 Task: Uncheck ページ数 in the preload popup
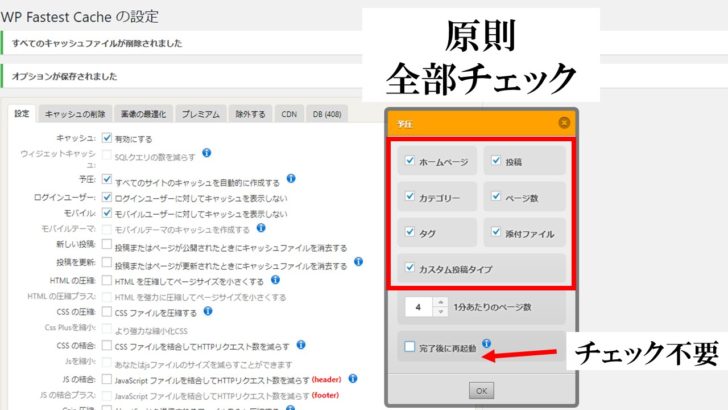[x=496, y=196]
